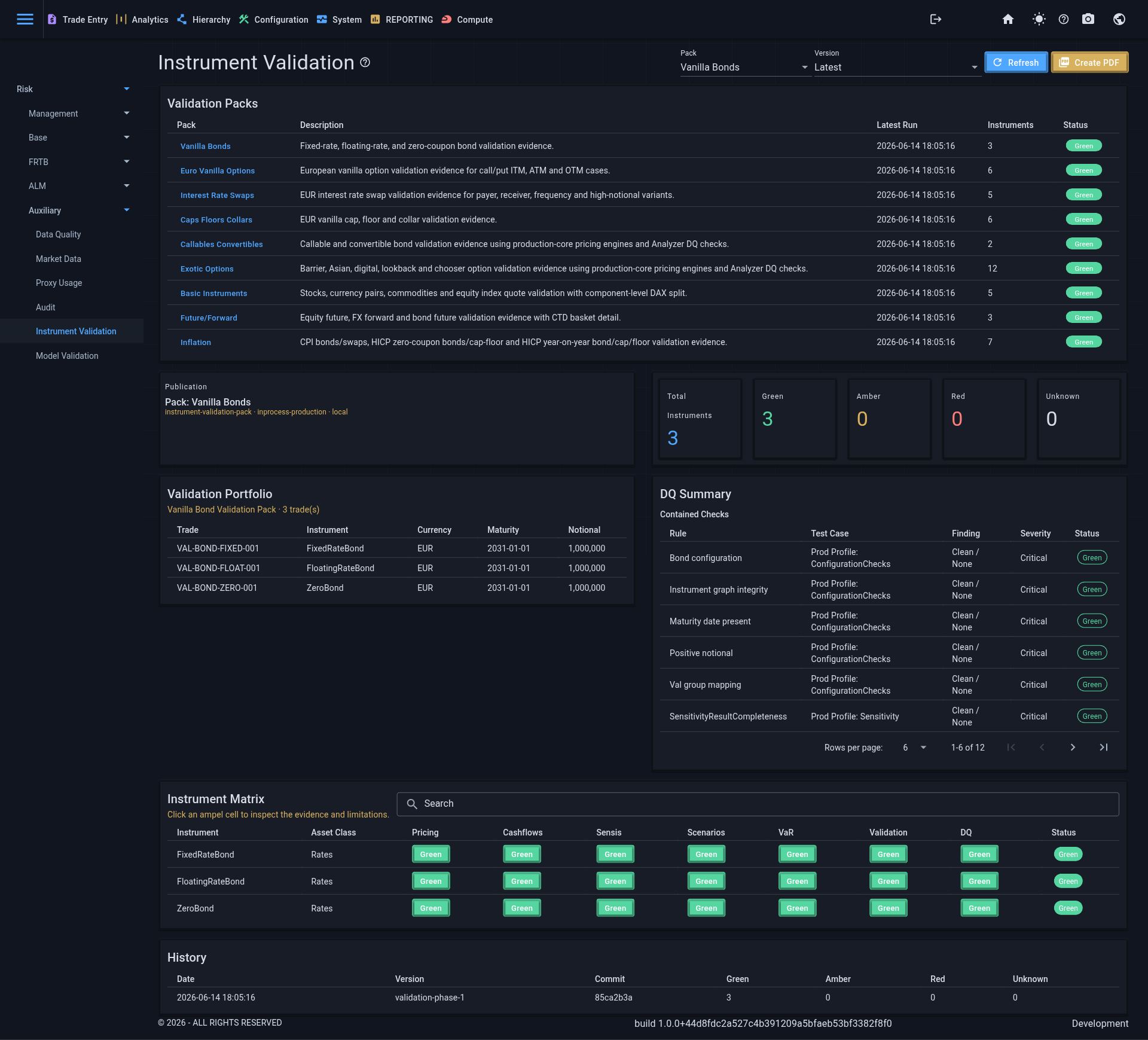The image size is (1148, 1040).
Task: Collapse the Auxiliary sidebar group
Action: click(72, 211)
